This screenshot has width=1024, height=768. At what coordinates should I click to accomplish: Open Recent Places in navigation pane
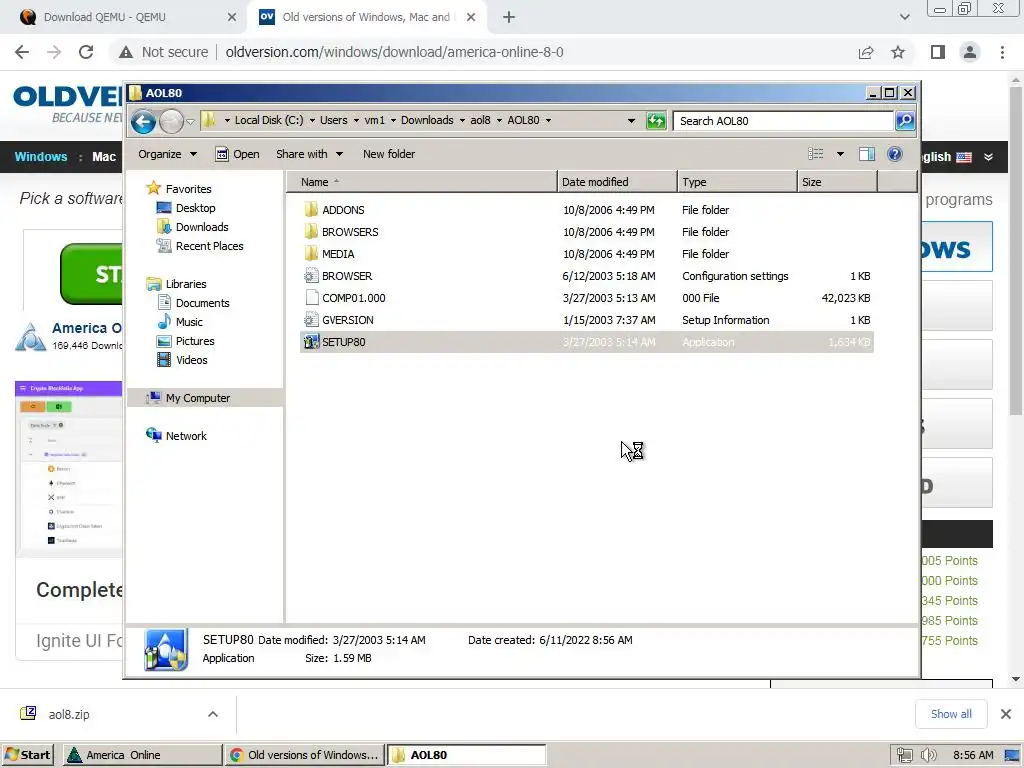coord(209,246)
